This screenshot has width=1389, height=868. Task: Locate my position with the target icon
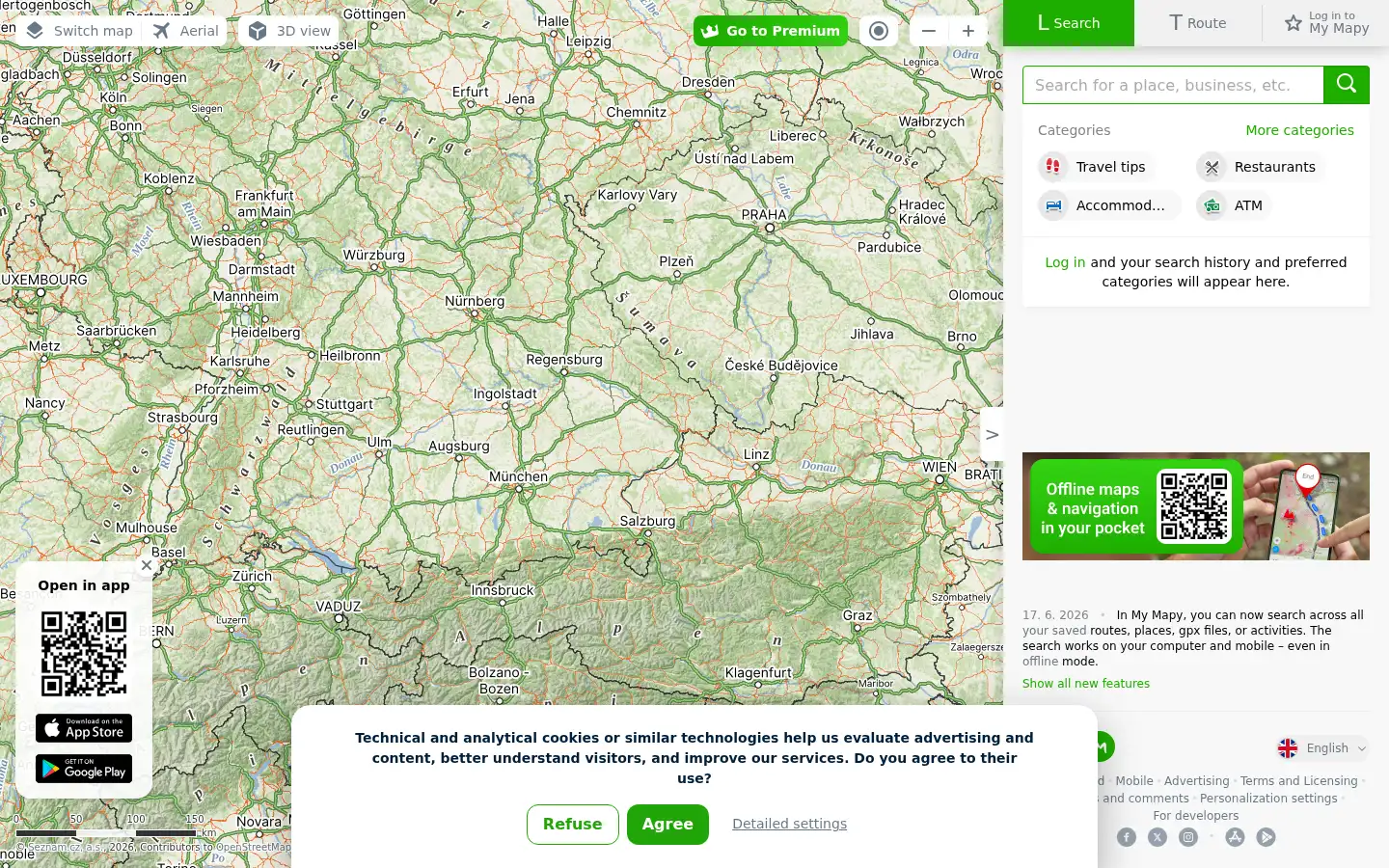click(x=879, y=31)
